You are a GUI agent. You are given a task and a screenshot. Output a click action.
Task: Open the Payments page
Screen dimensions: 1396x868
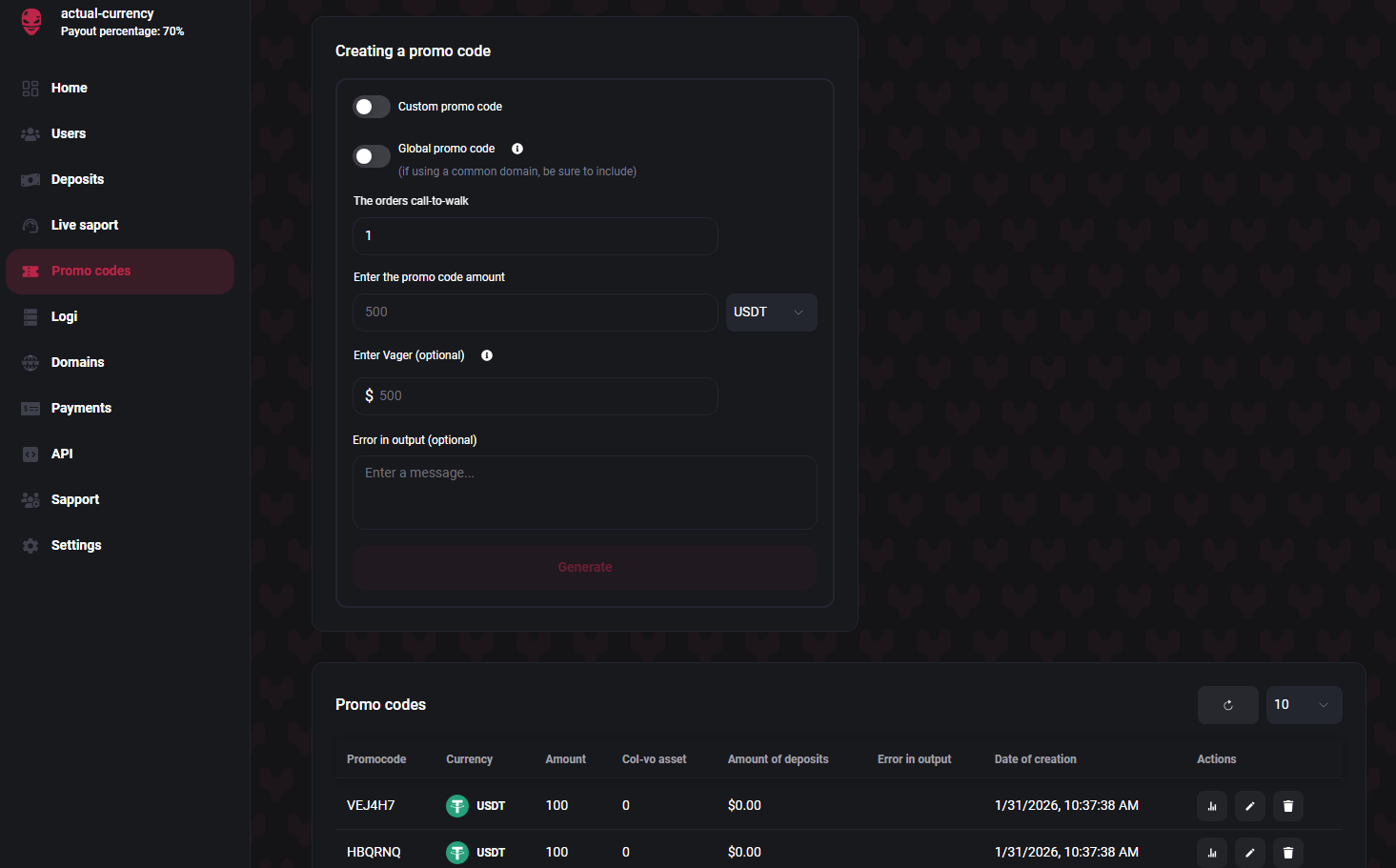coord(120,409)
